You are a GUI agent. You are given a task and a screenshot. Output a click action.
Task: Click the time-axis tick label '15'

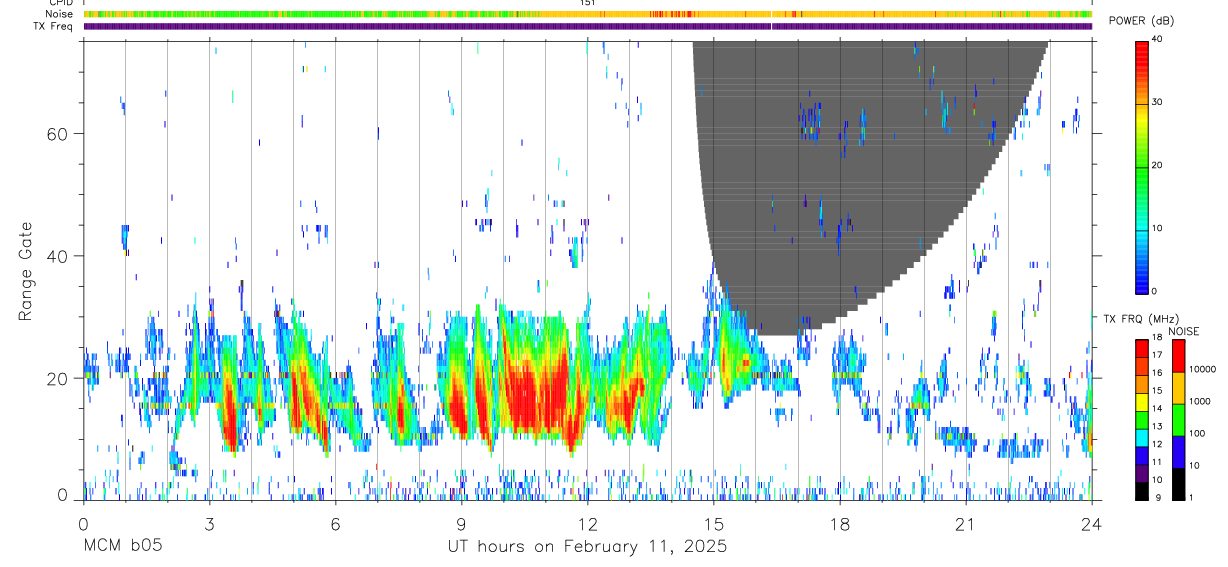(x=713, y=525)
